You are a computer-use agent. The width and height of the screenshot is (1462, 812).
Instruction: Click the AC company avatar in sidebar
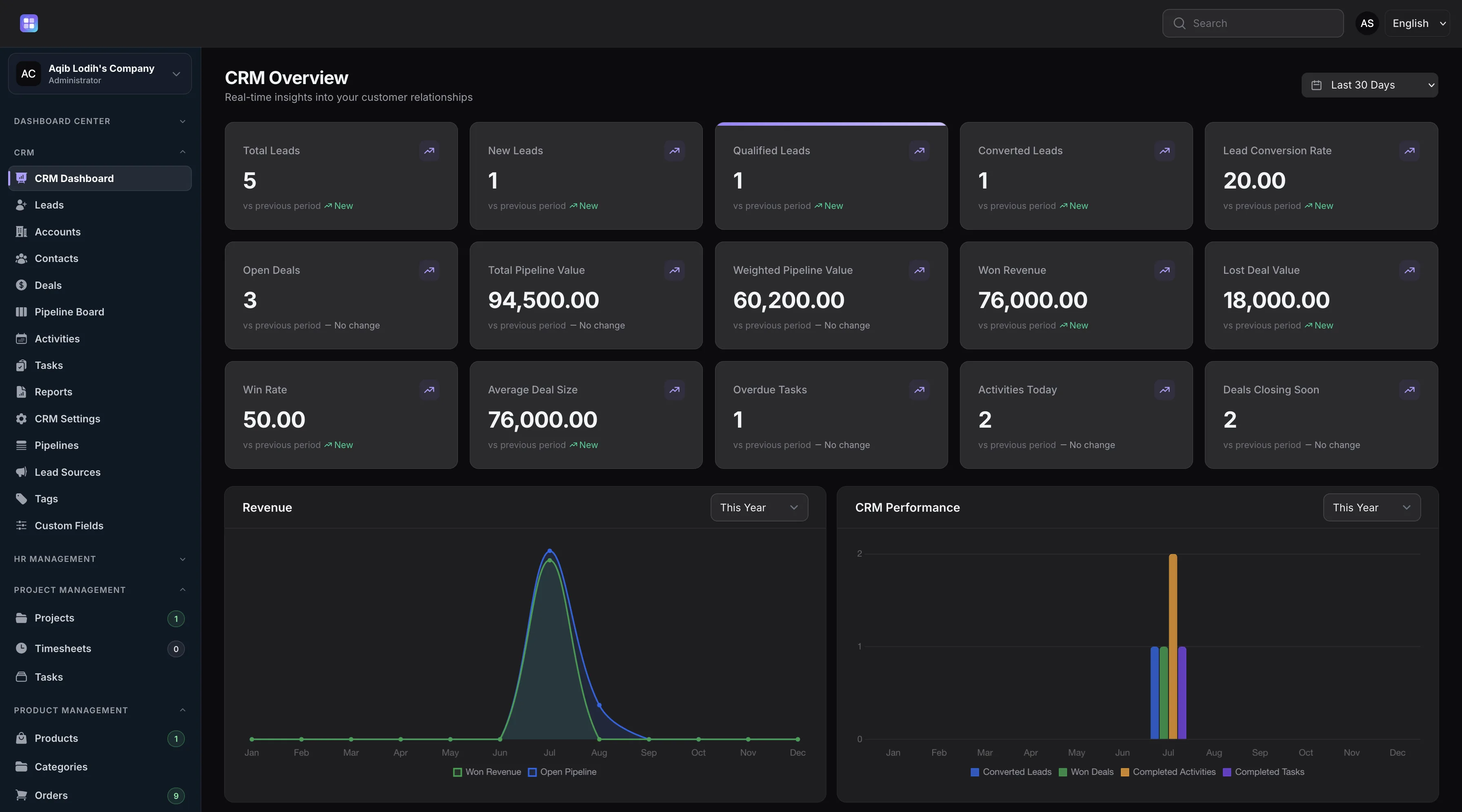29,74
